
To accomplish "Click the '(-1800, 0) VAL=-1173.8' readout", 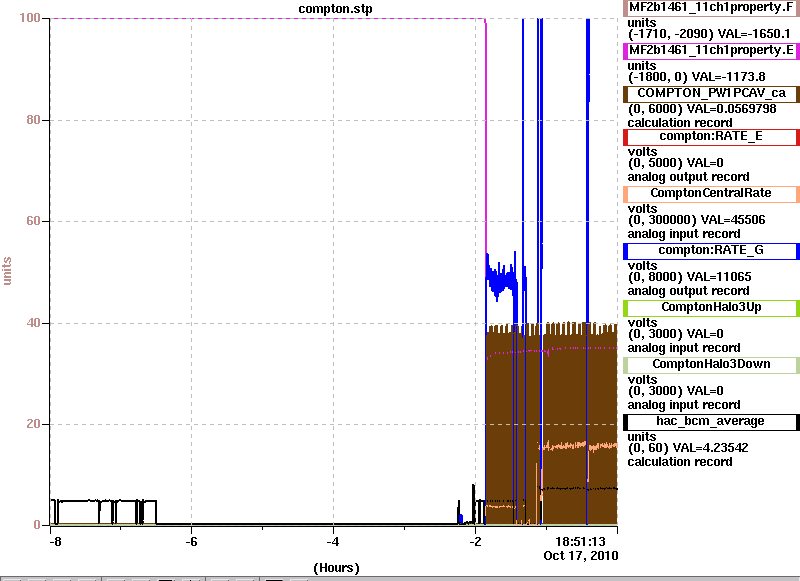I will (x=696, y=77).
